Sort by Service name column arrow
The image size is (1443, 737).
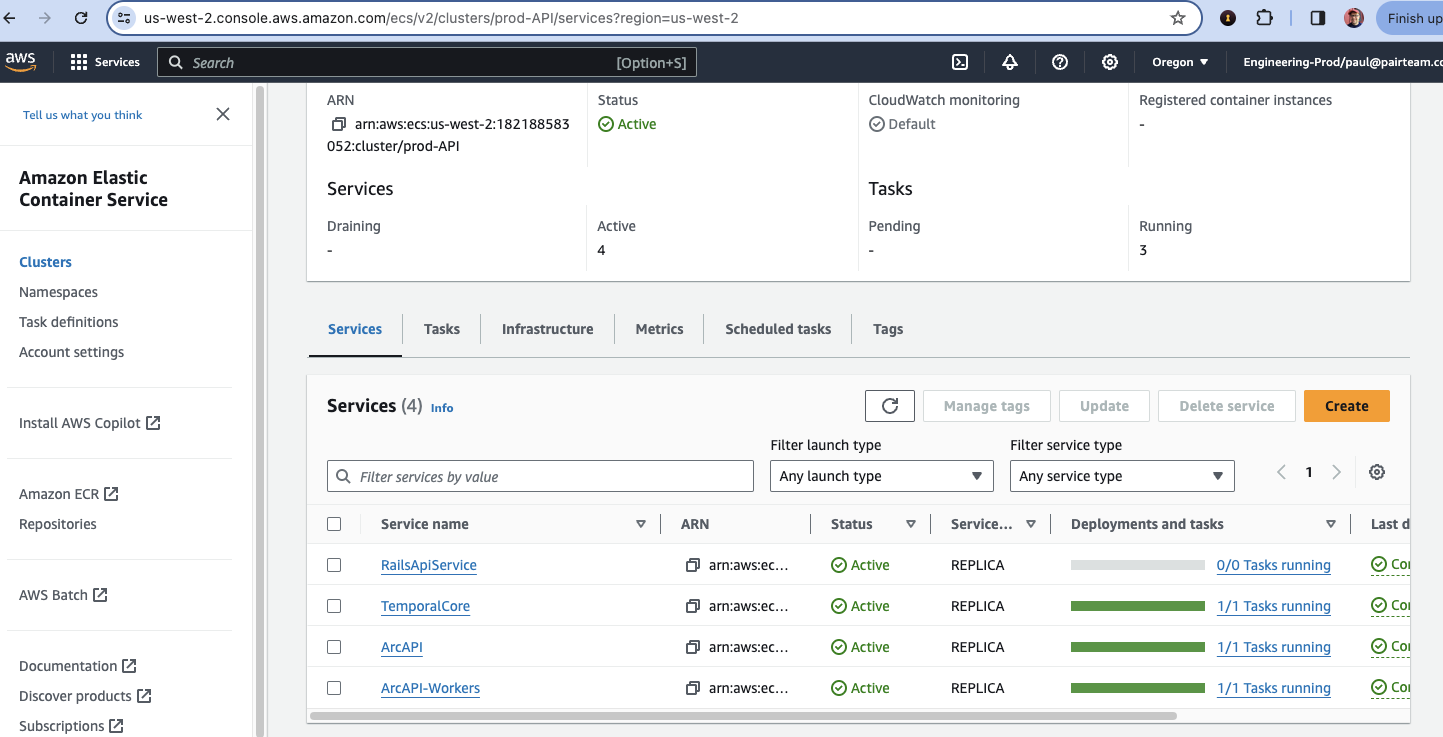point(641,524)
